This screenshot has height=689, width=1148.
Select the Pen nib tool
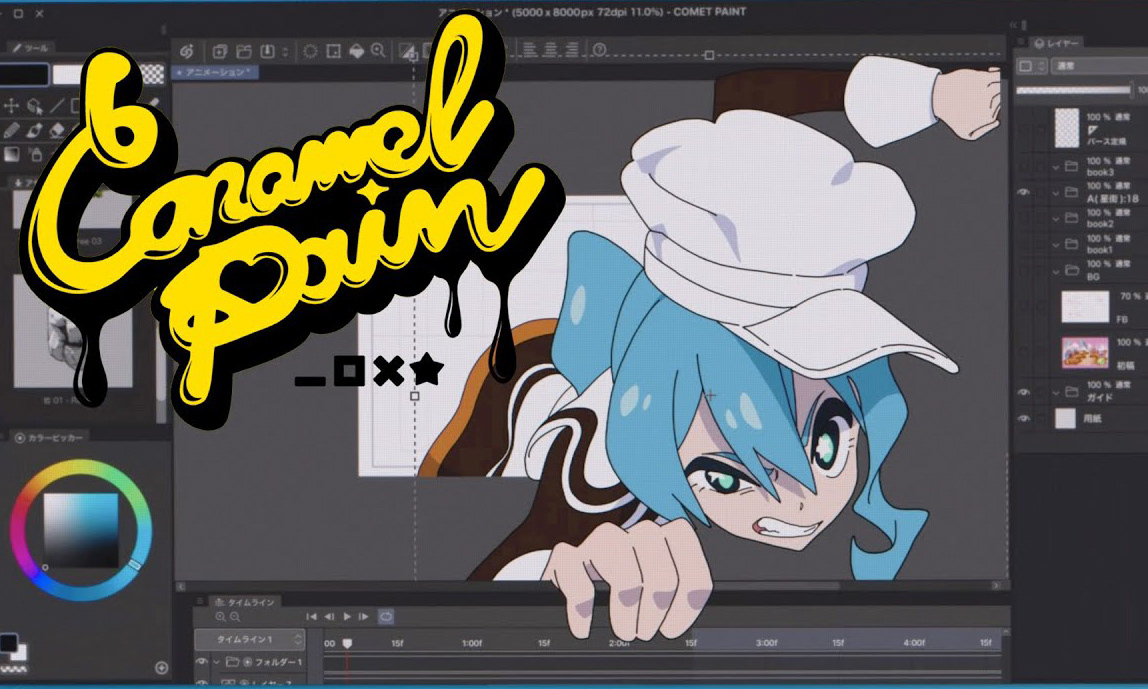(34, 130)
